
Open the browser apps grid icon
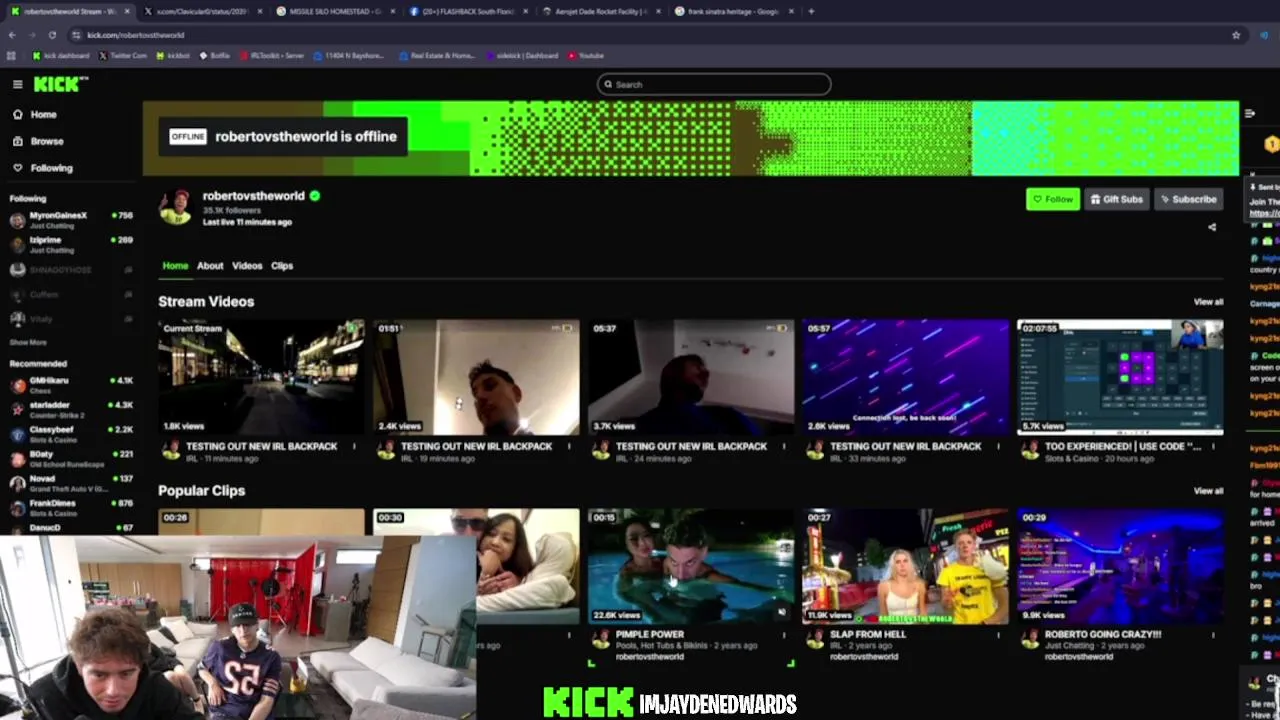12,56
